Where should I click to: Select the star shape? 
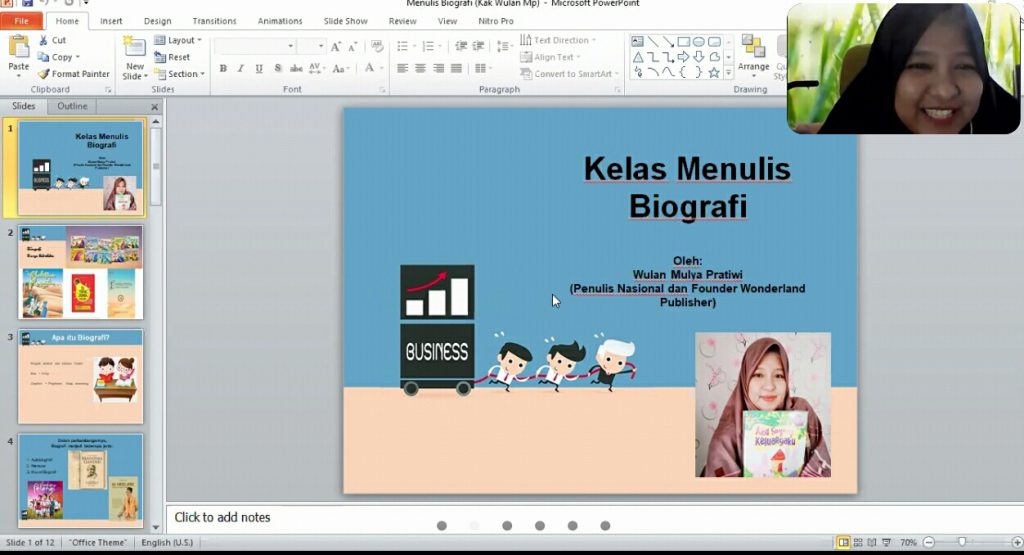point(714,72)
